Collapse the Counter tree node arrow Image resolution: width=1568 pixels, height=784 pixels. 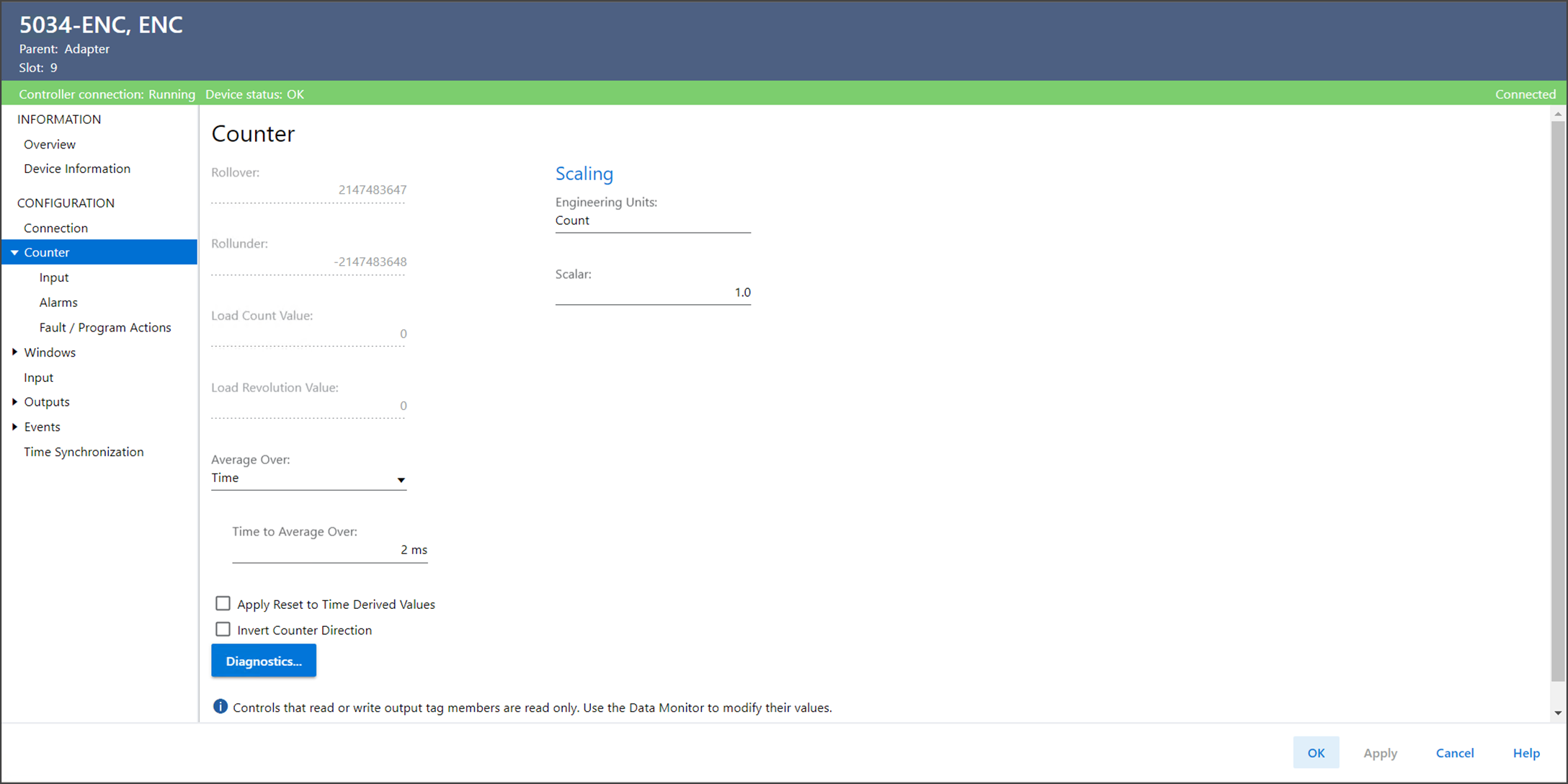tap(14, 252)
